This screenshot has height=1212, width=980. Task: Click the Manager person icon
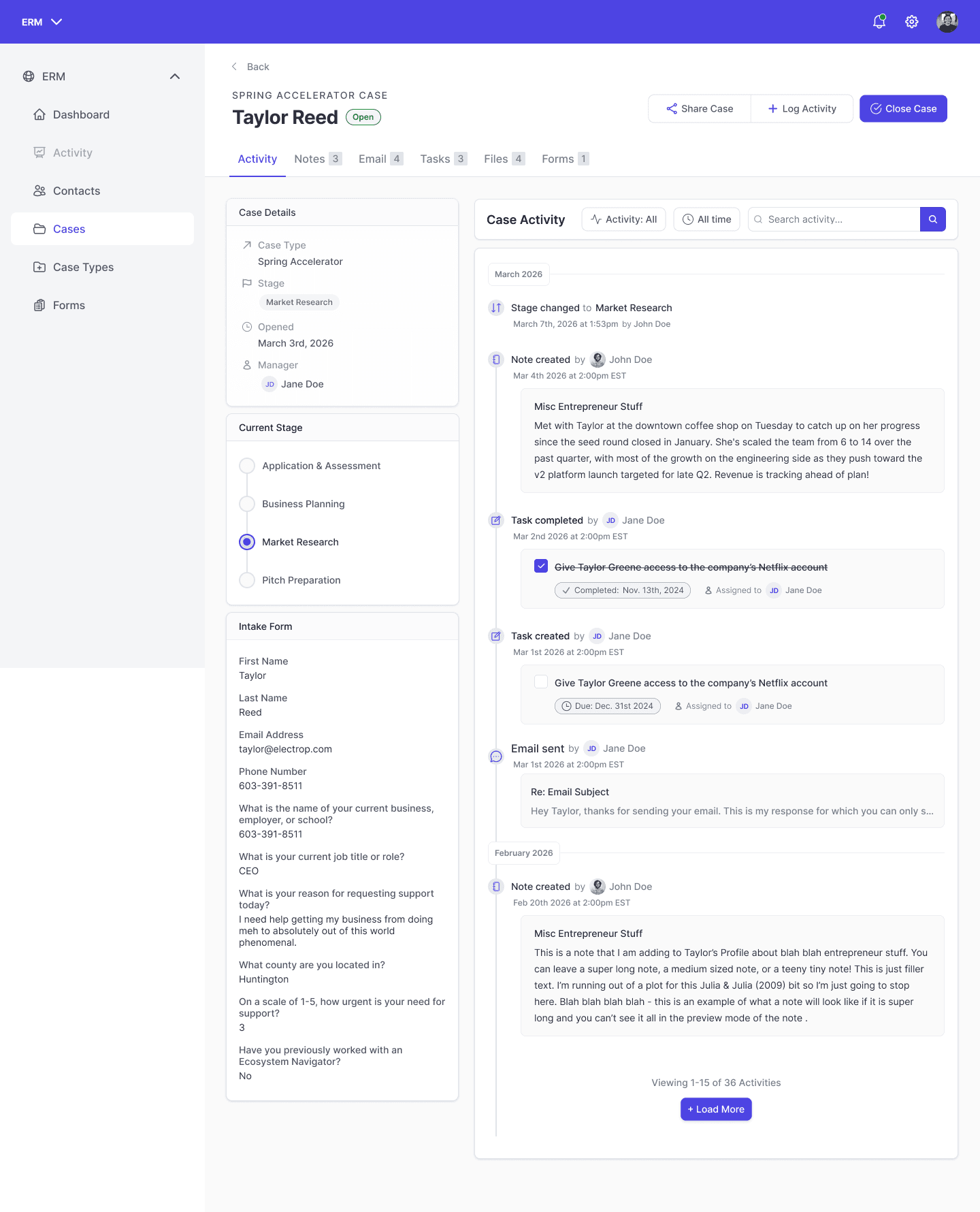pyautogui.click(x=247, y=365)
